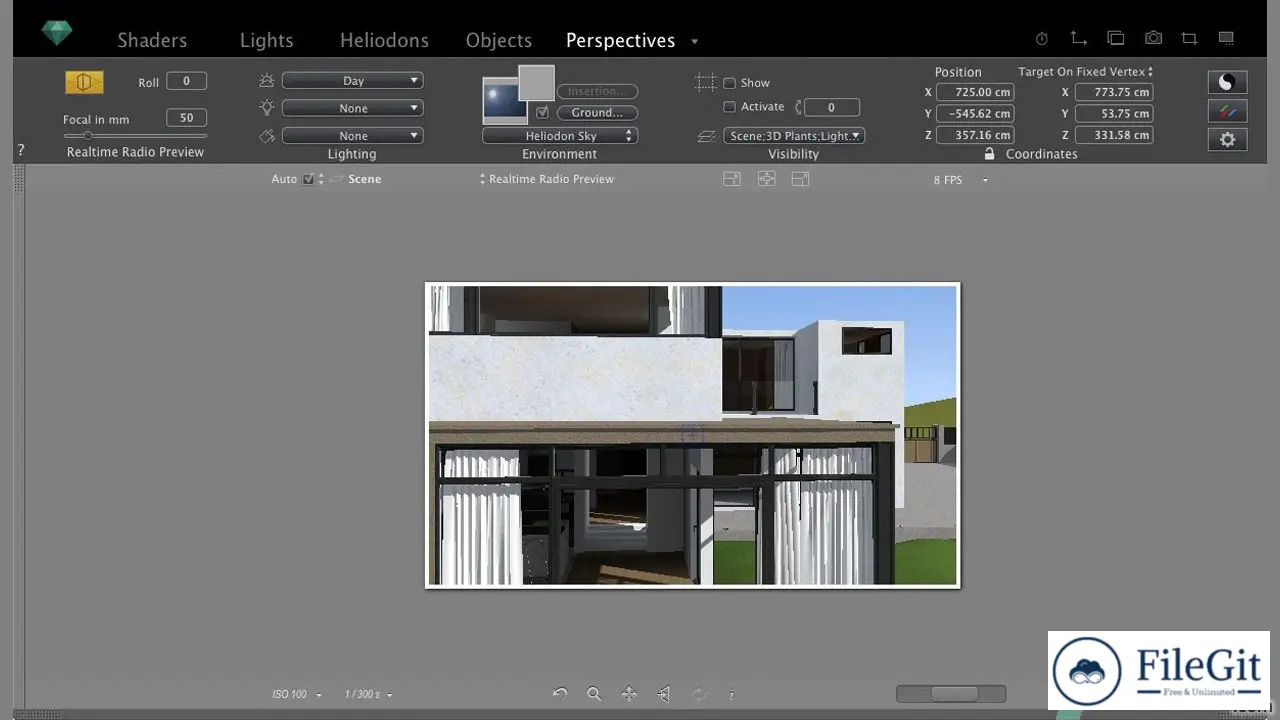Image resolution: width=1280 pixels, height=720 pixels.
Task: Click the clipping box icon beside Show
Action: [706, 83]
